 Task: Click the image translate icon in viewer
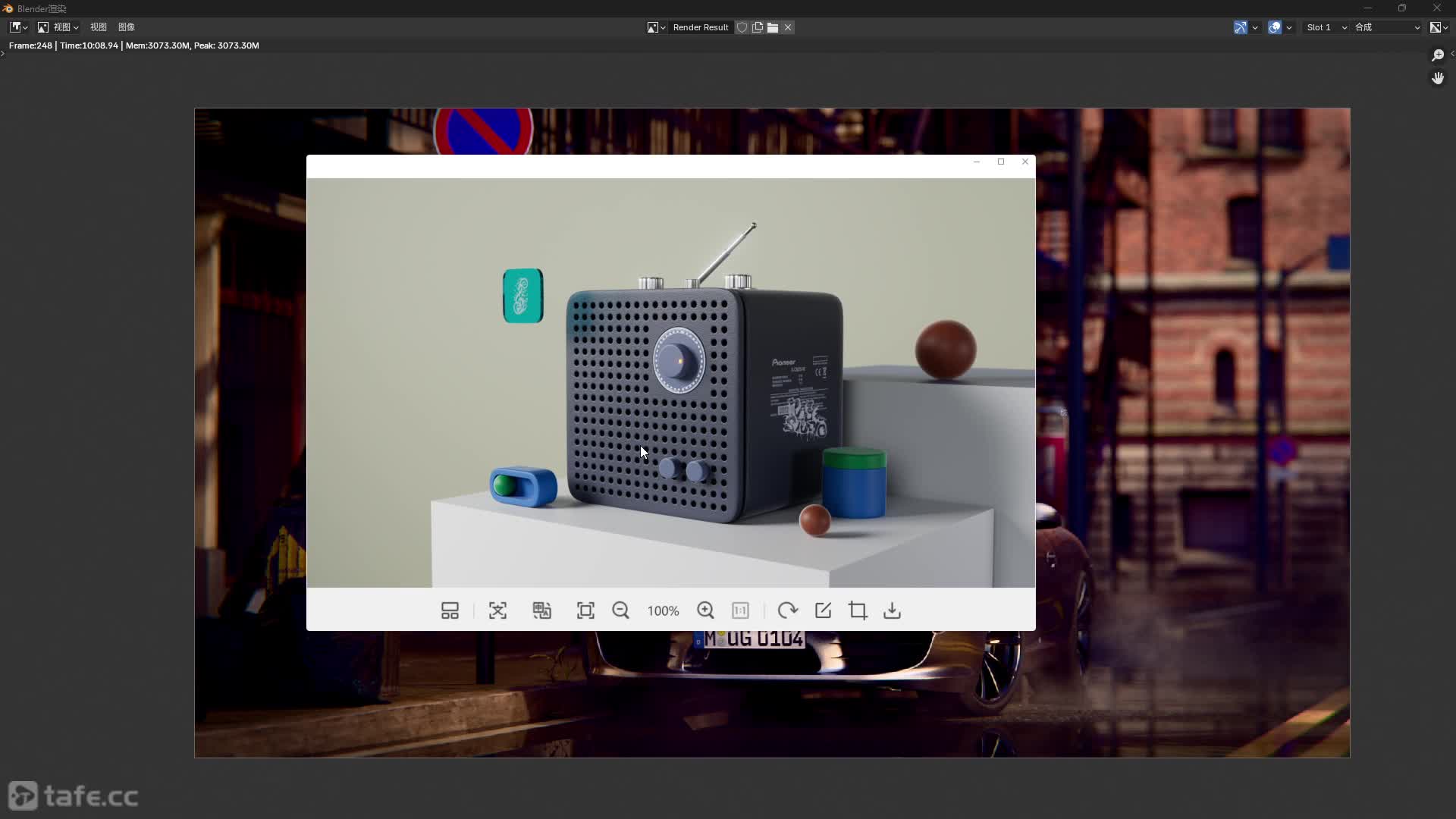pyautogui.click(x=541, y=610)
